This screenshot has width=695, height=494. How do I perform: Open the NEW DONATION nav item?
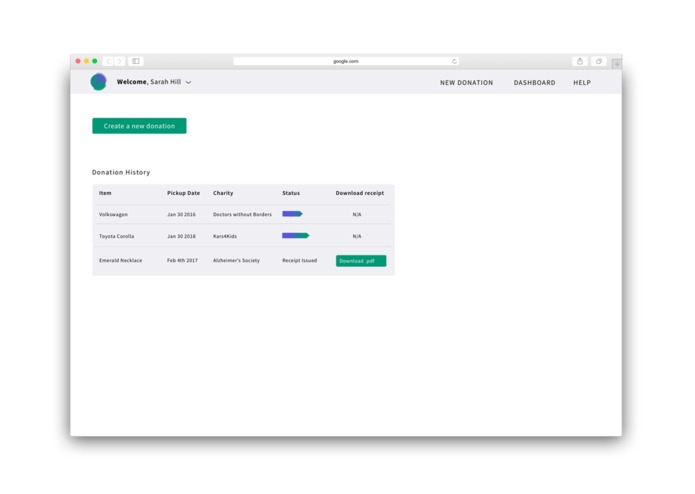tap(466, 82)
